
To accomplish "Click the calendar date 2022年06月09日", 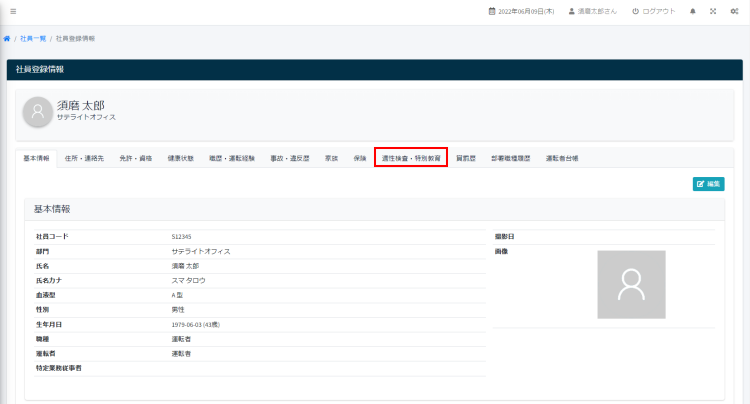I will pos(520,11).
